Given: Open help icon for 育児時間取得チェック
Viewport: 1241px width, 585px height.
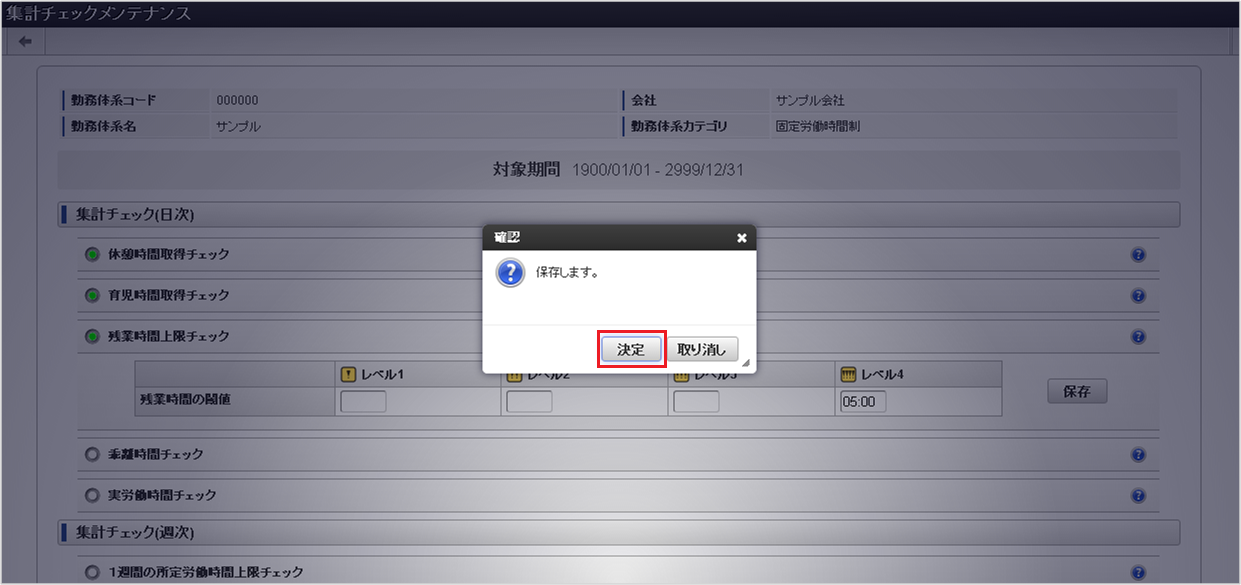Looking at the screenshot, I should point(1138,296).
